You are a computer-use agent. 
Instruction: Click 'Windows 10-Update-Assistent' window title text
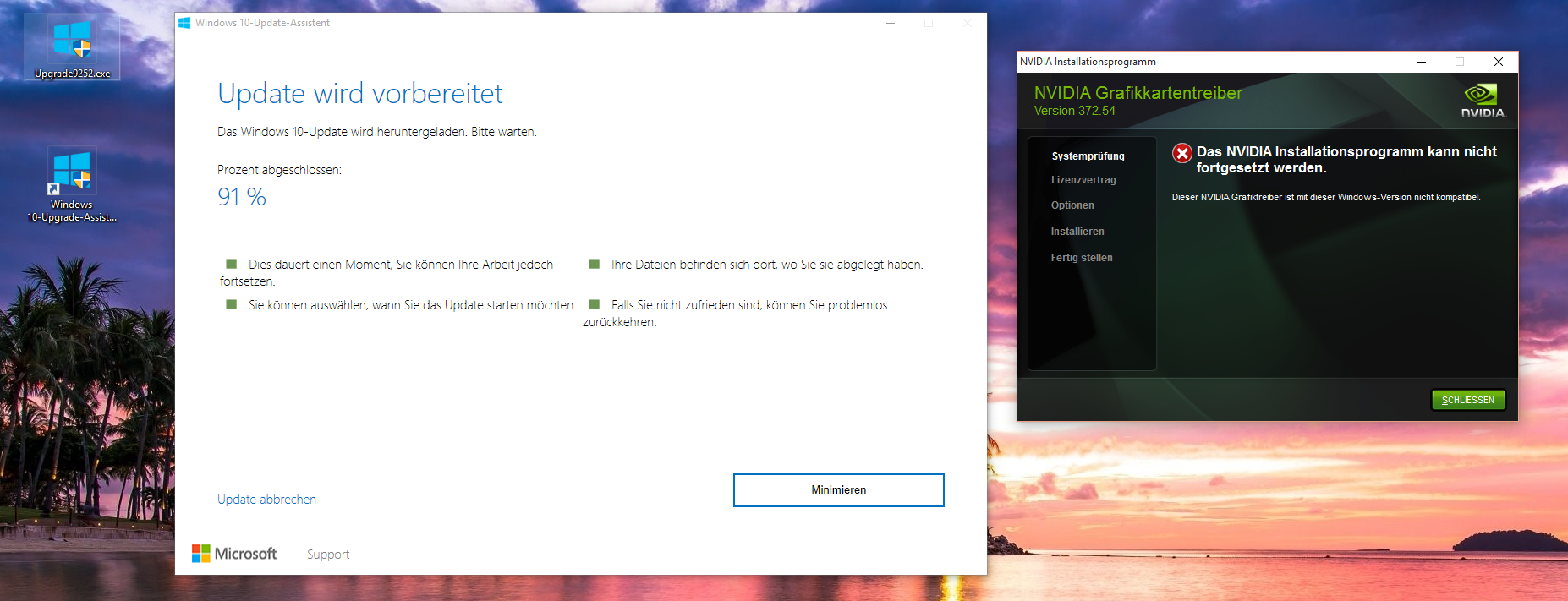point(262,23)
